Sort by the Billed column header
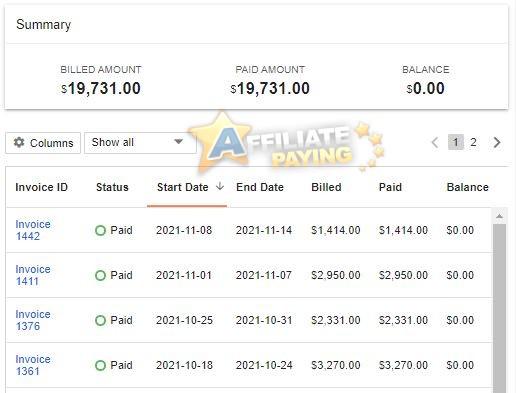Image resolution: width=516 pixels, height=393 pixels. [326, 187]
